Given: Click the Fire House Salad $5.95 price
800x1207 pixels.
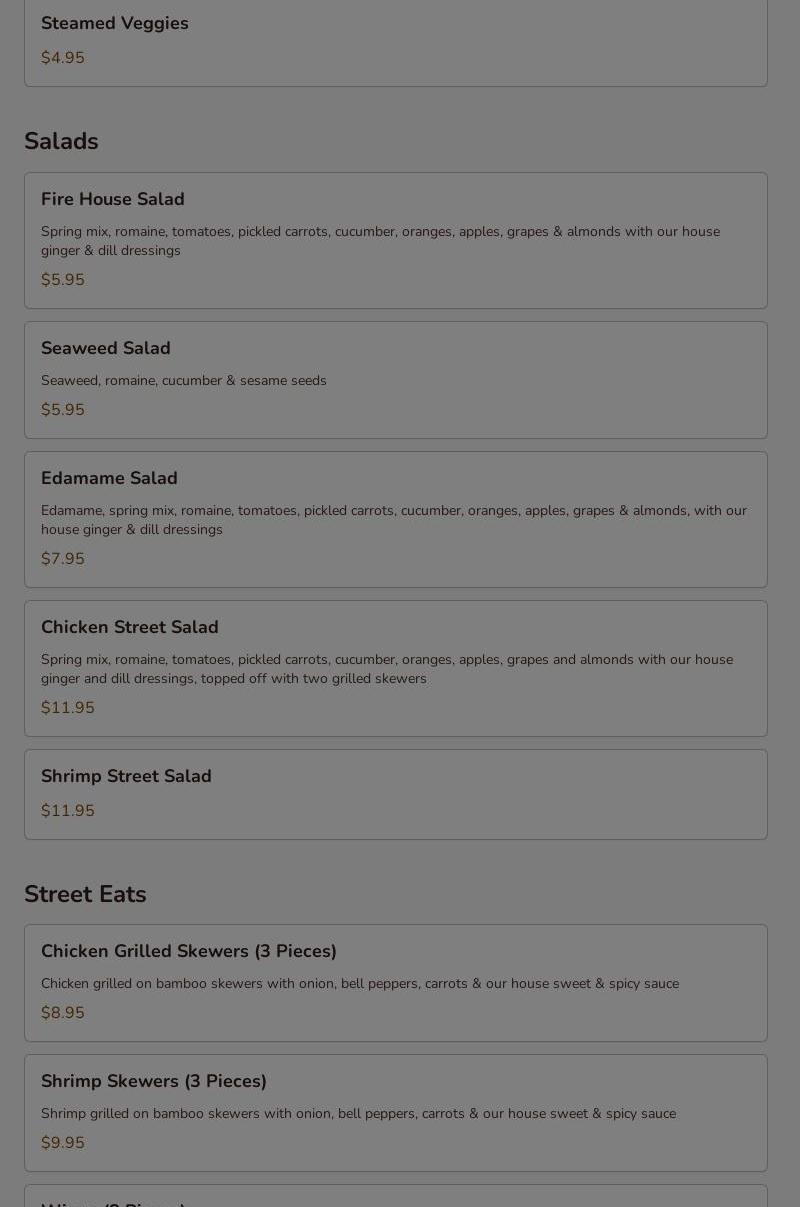Looking at the screenshot, I should [63, 280].
